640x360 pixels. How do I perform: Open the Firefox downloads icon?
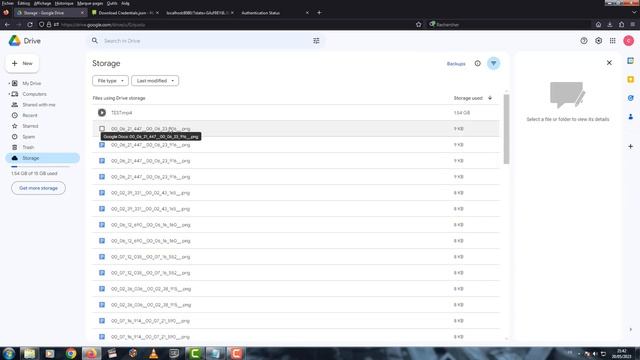pos(610,24)
